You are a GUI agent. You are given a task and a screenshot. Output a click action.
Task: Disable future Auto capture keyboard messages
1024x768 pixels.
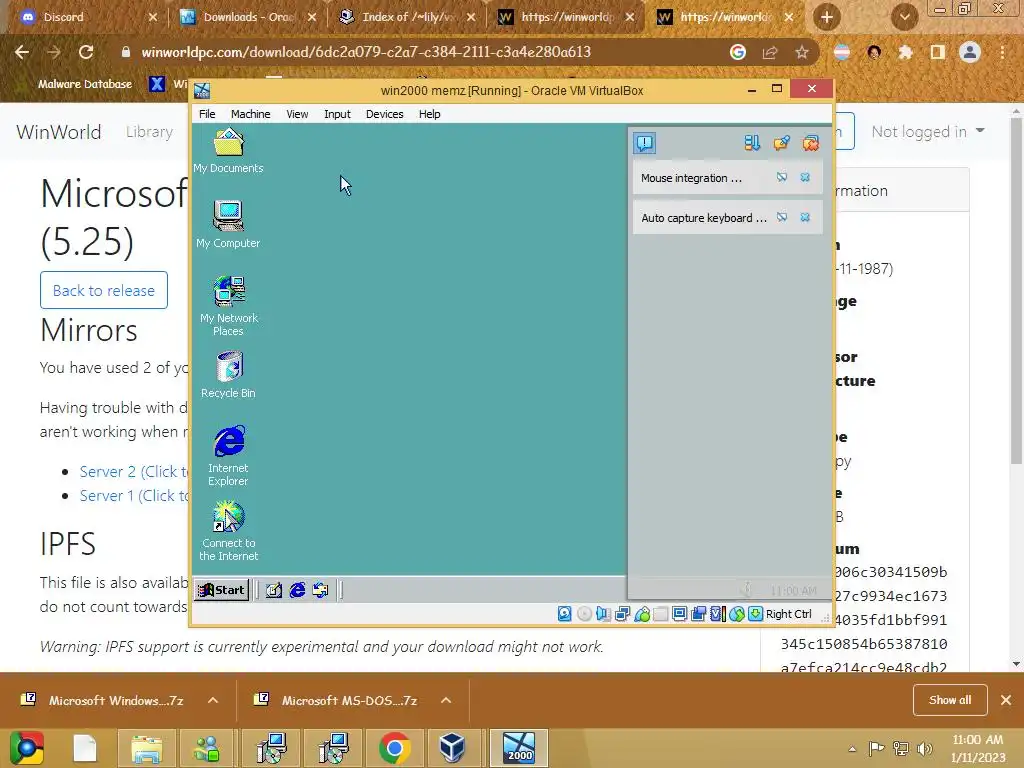point(782,217)
